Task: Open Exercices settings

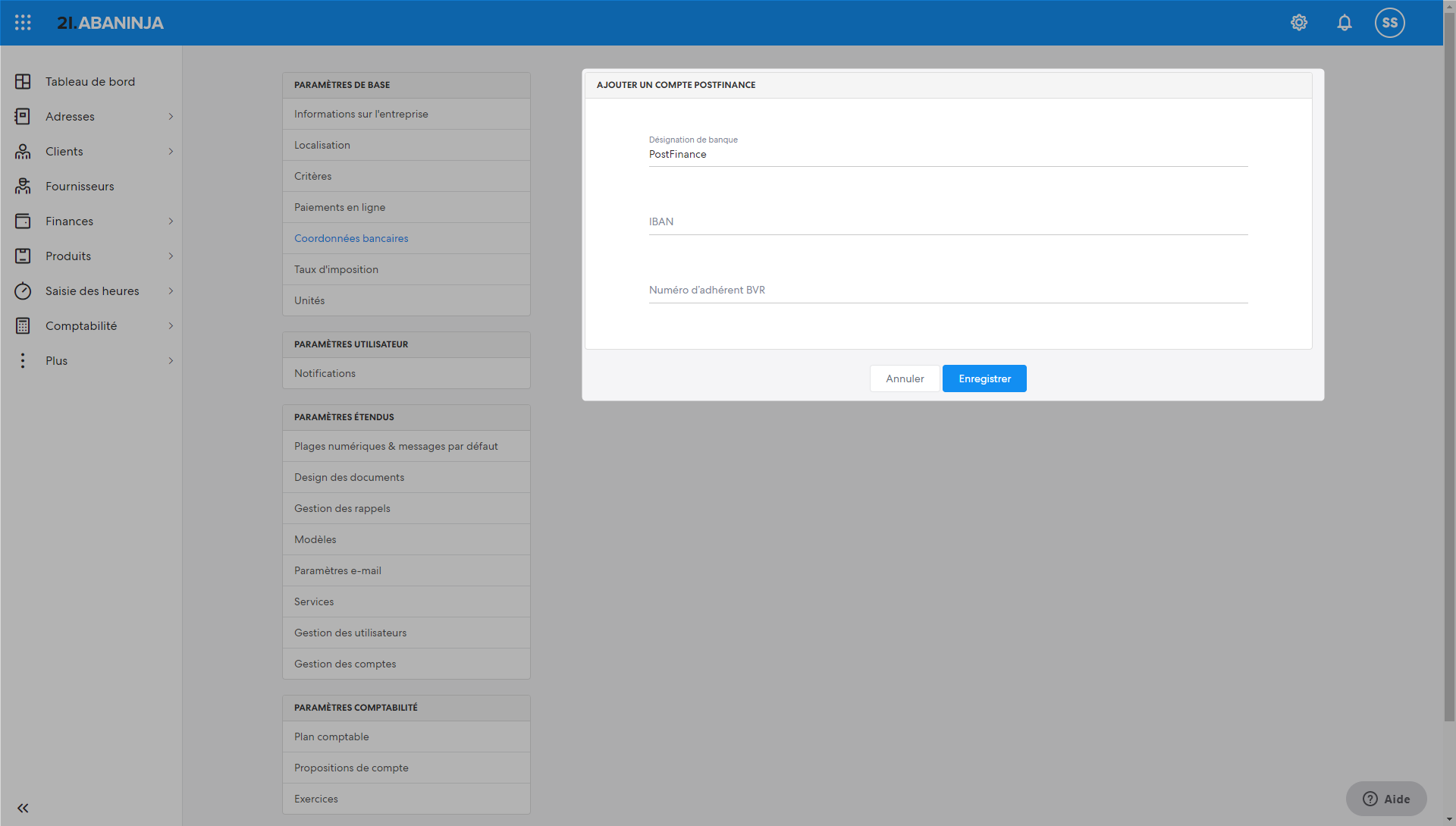Action: click(406, 799)
